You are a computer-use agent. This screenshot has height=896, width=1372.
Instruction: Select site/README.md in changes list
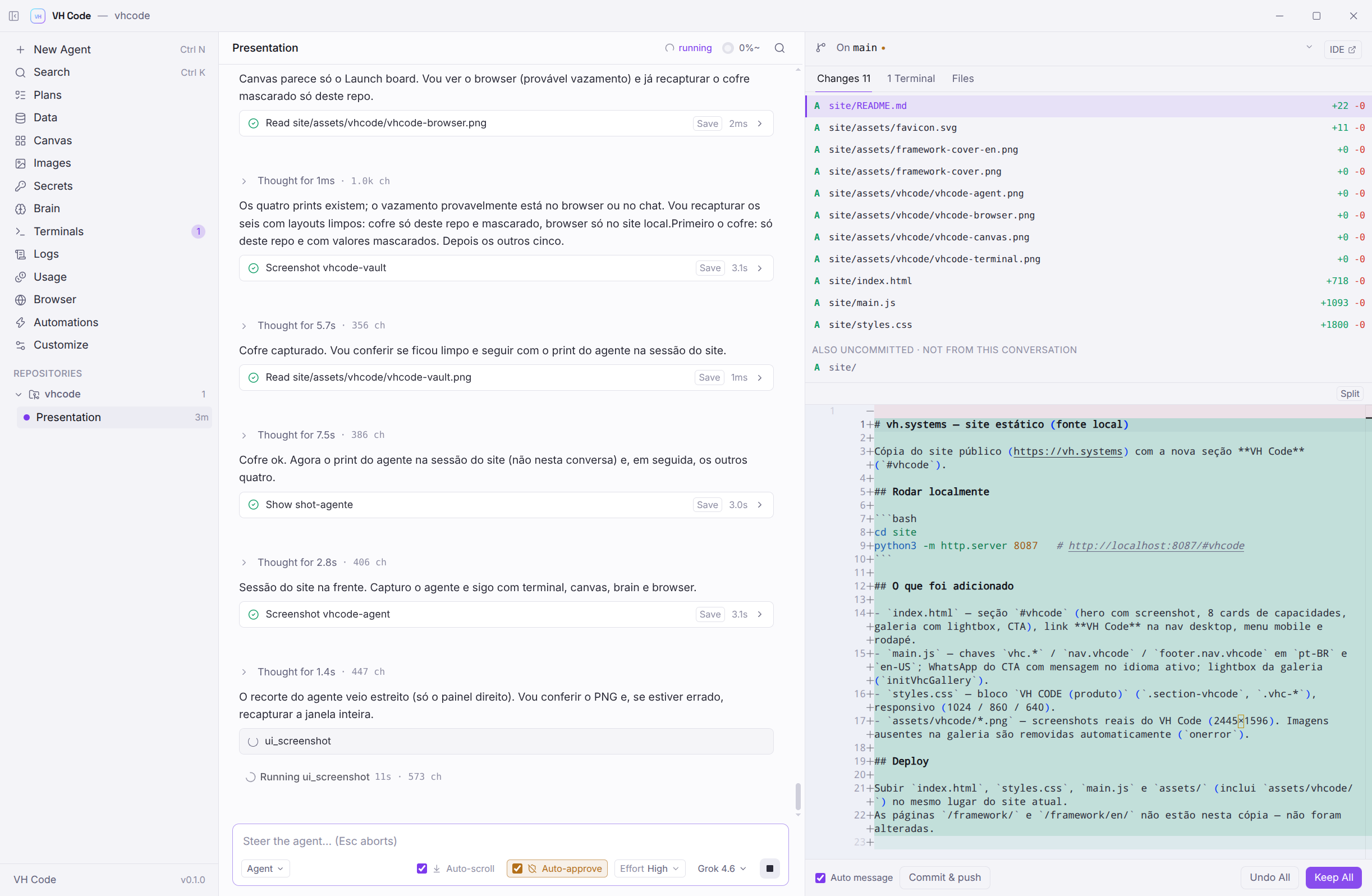1089,106
